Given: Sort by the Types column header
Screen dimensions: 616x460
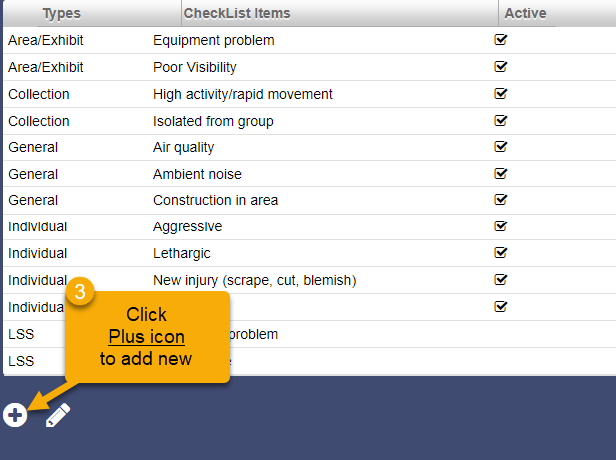Looking at the screenshot, I should tap(62, 13).
